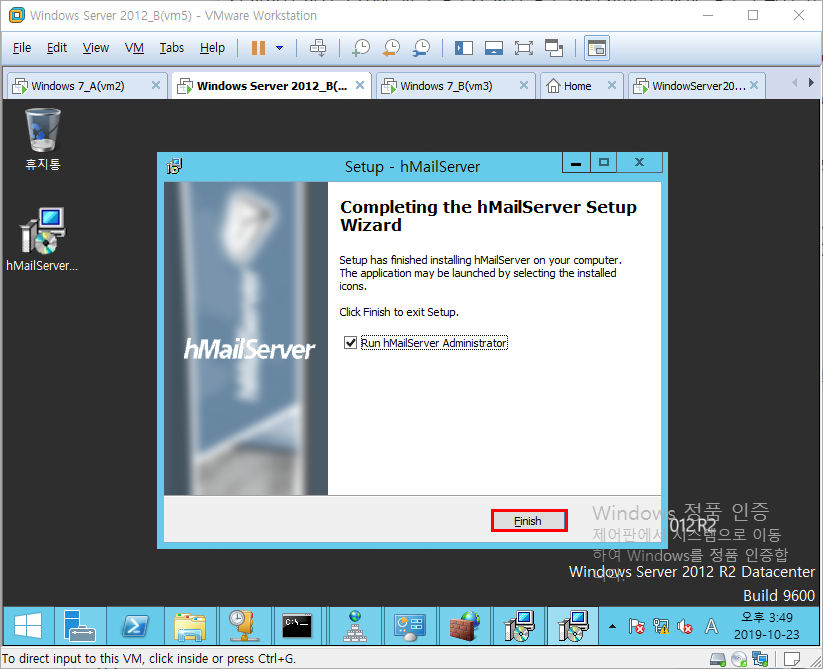Screen dimensions: 823x669
Task: Minimize the hMailServer Setup window
Action: (x=576, y=163)
